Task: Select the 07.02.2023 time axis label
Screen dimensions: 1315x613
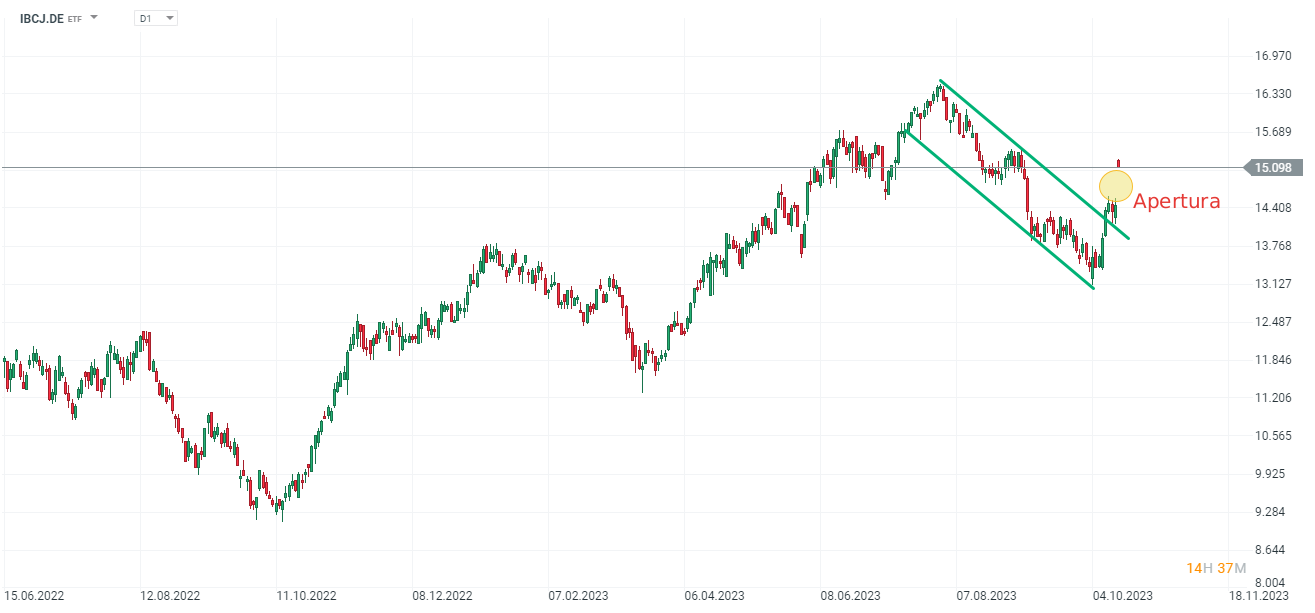Action: (x=578, y=595)
